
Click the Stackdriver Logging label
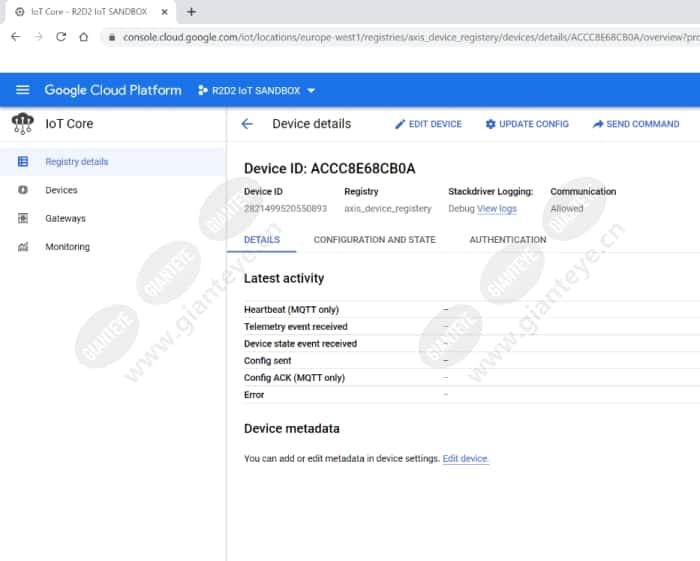[x=491, y=191]
